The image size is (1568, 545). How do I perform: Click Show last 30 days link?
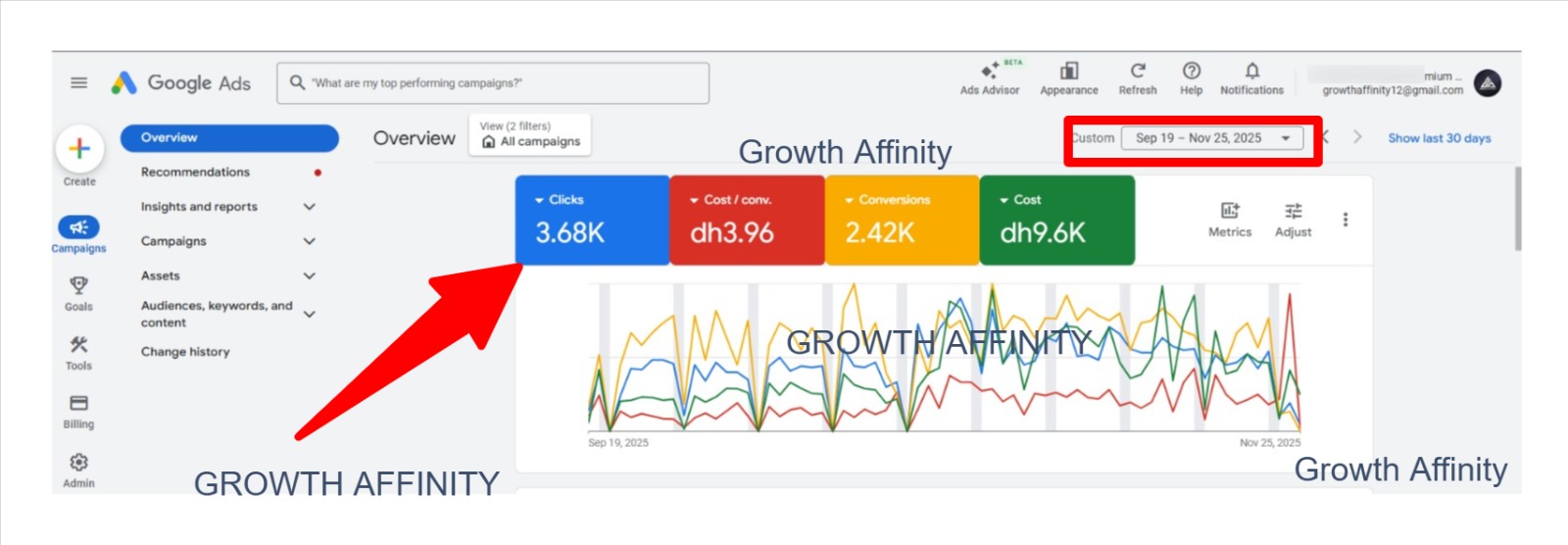(1439, 138)
